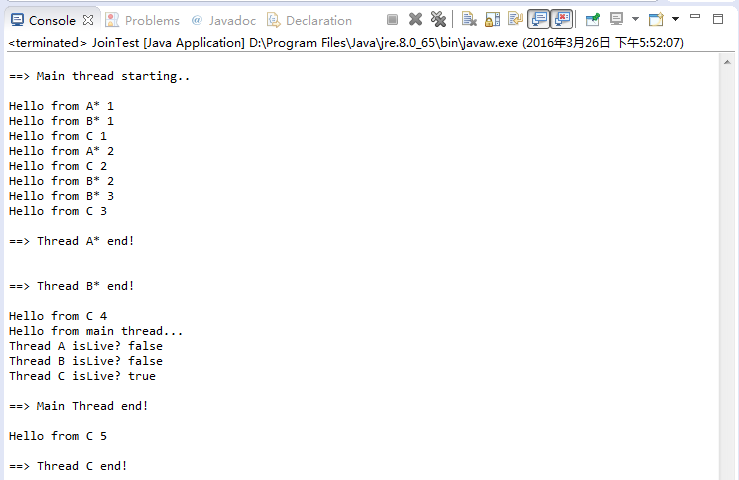Click 'Hello from C 1' line

[x=58, y=136]
